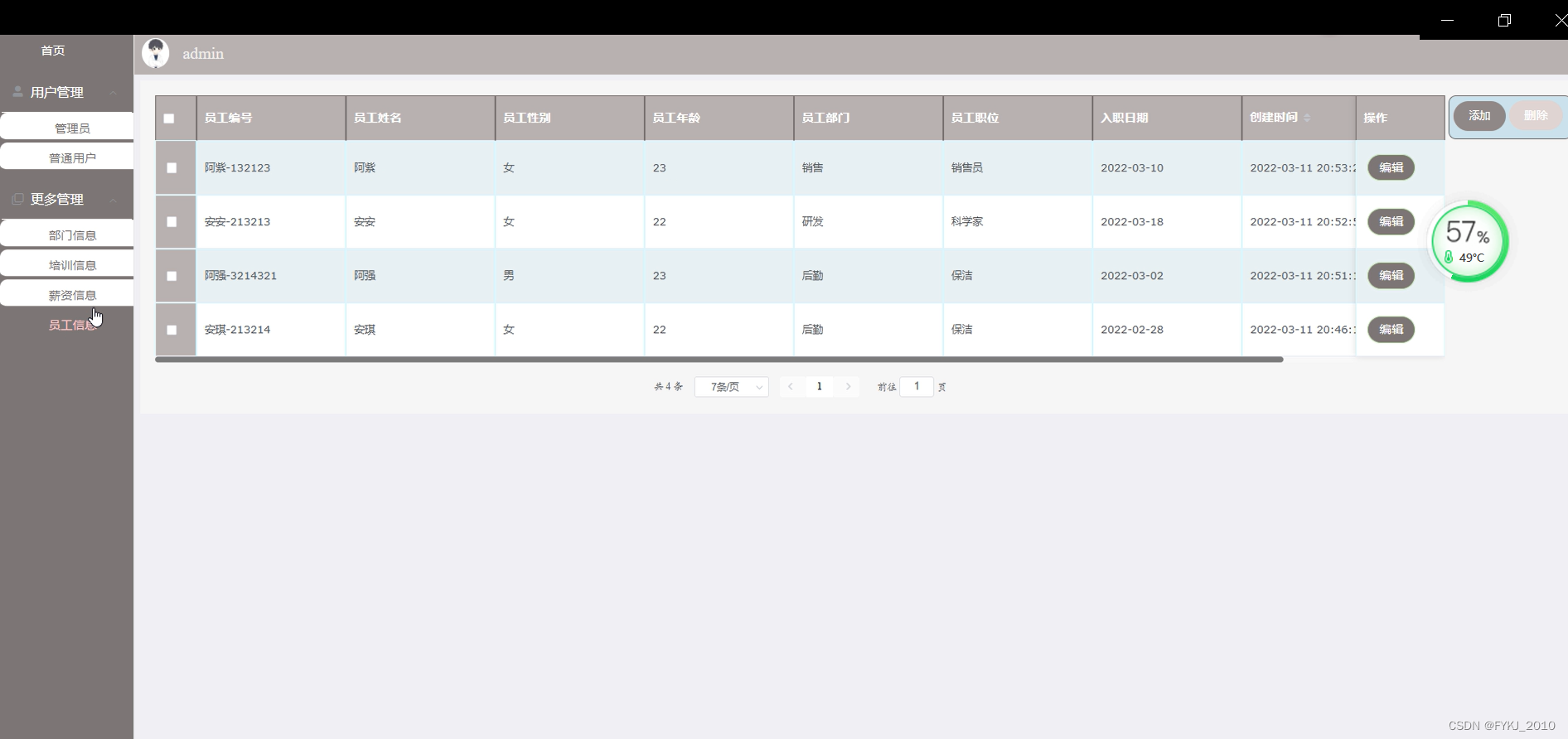Screen dimensions: 1568x739
Task: Check the row for 安琪-213214
Action: (172, 330)
